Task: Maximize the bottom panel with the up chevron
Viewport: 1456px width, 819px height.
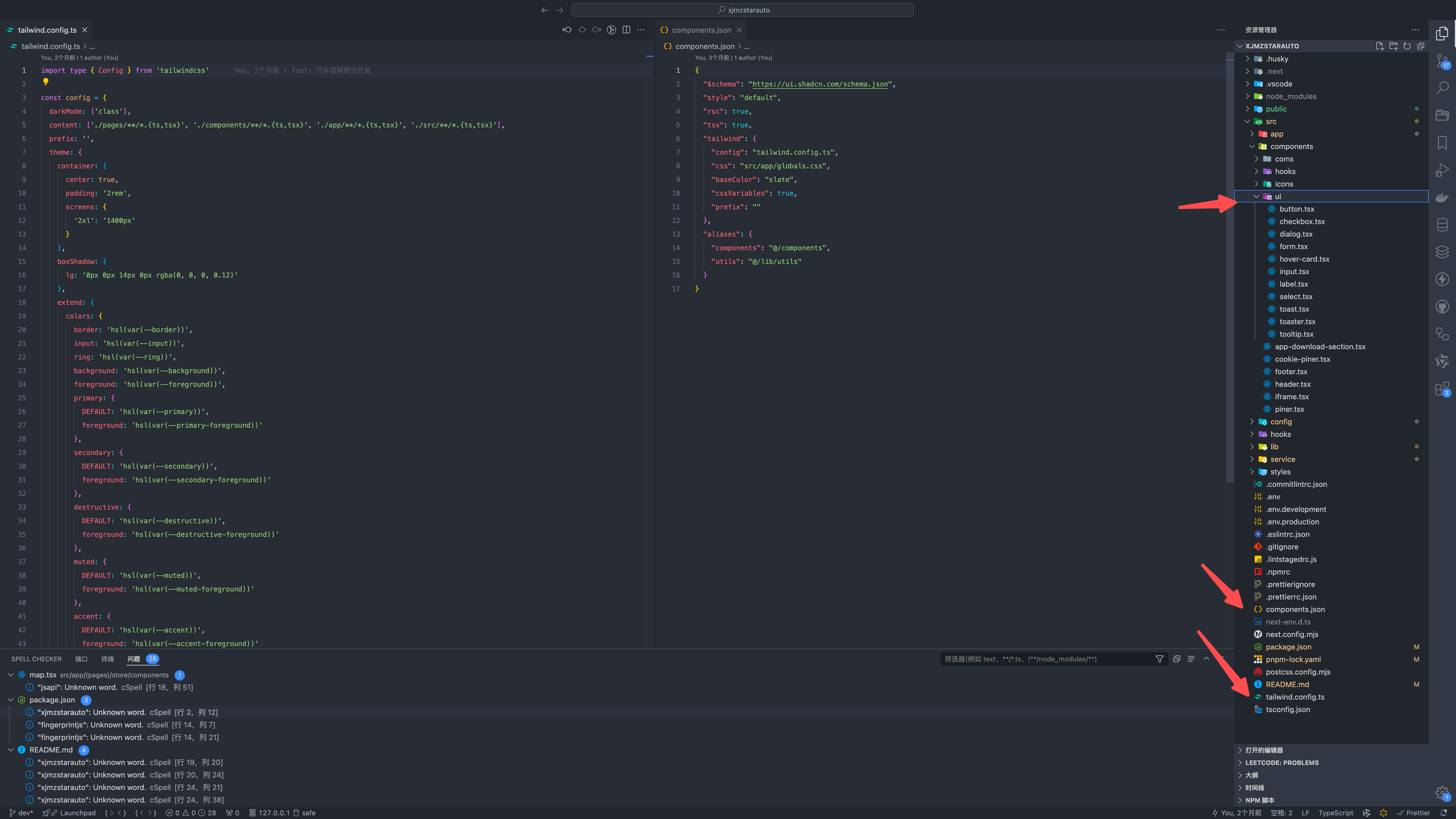Action: [1206, 659]
